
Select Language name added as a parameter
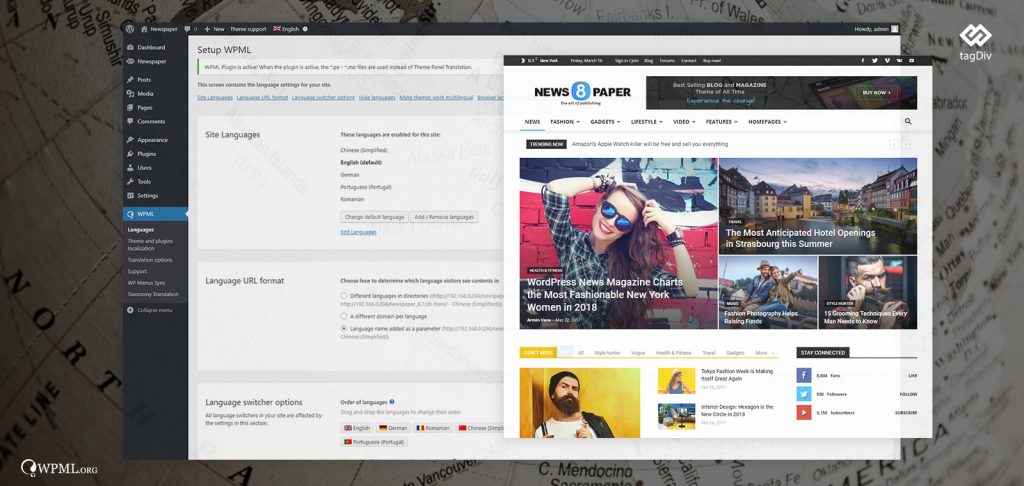[344, 329]
